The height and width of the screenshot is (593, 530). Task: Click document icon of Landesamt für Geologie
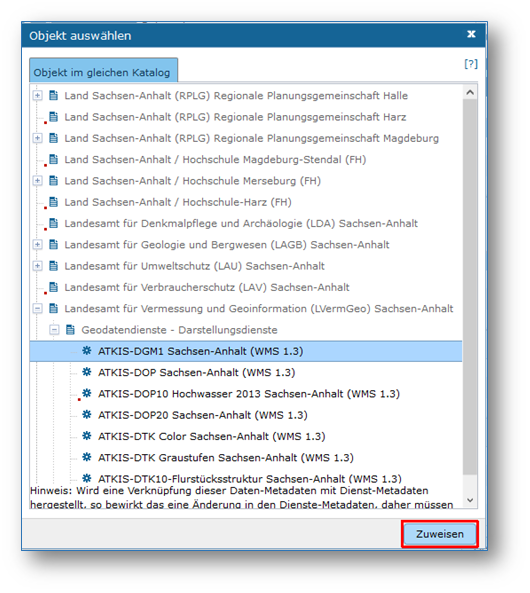(x=54, y=244)
